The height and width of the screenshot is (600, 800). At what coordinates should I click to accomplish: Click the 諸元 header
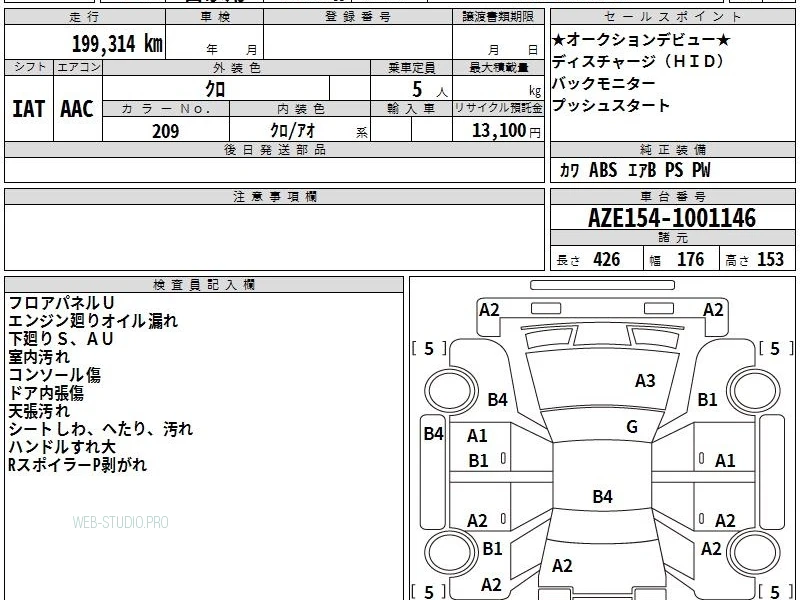[x=672, y=238]
